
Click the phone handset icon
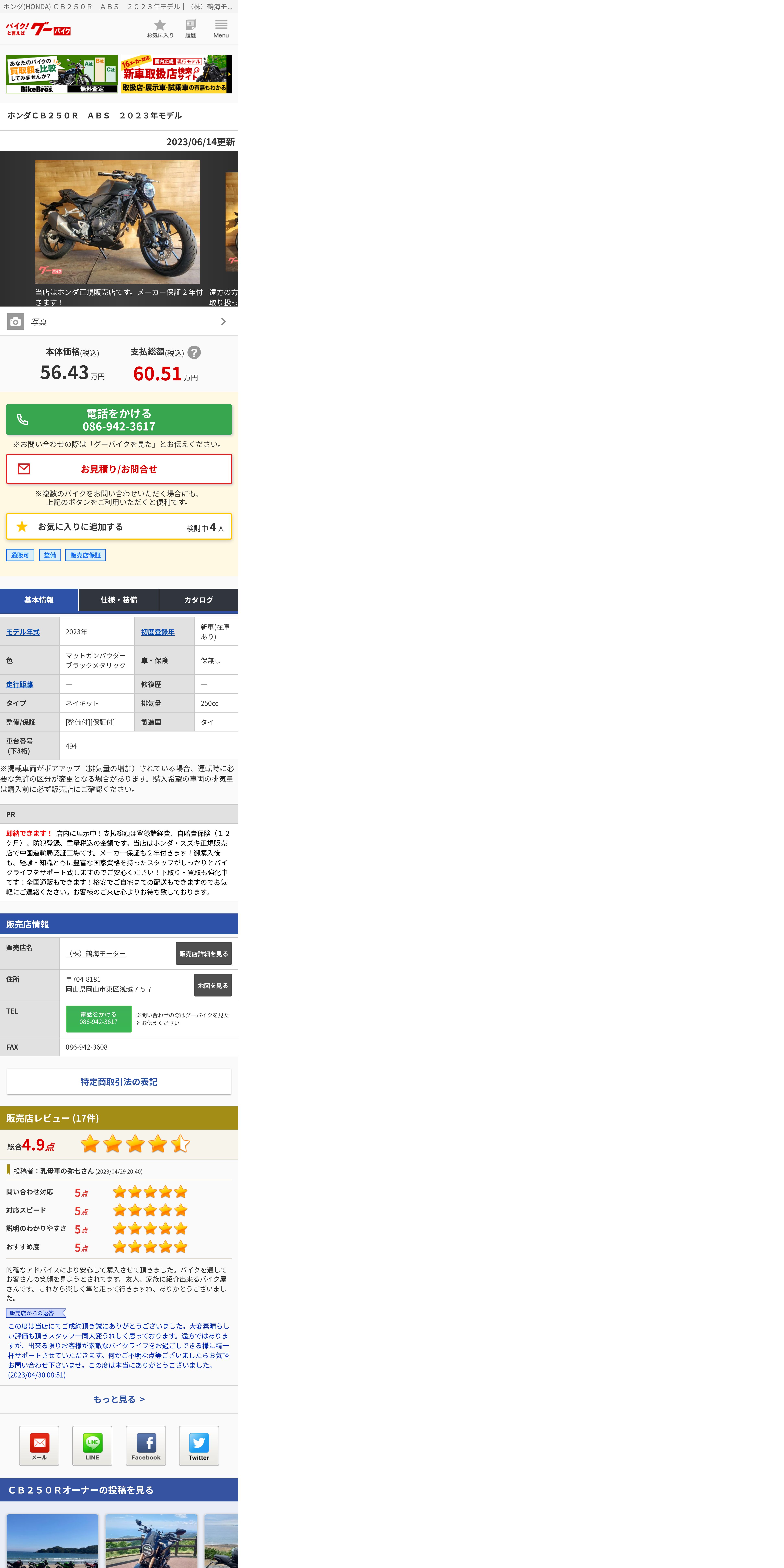[x=23, y=419]
